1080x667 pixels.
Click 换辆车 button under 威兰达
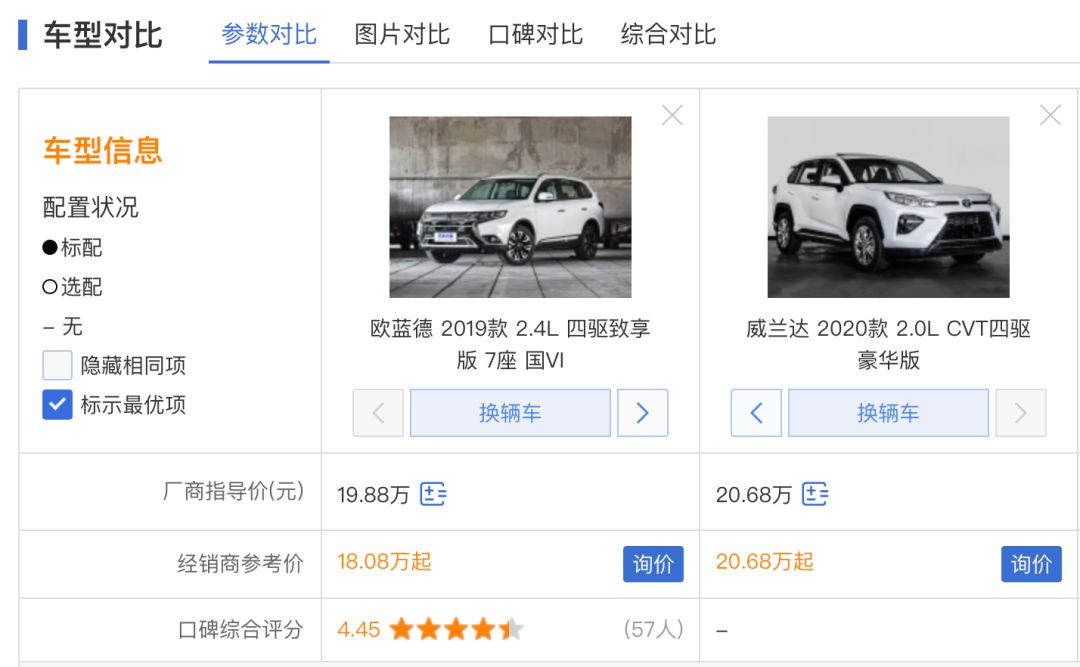[x=889, y=413]
